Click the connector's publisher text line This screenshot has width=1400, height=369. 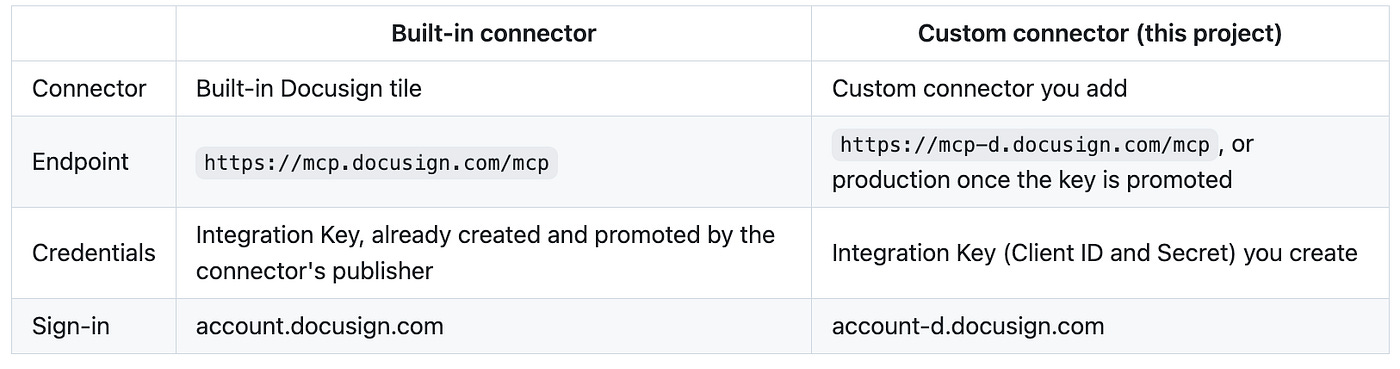click(314, 271)
